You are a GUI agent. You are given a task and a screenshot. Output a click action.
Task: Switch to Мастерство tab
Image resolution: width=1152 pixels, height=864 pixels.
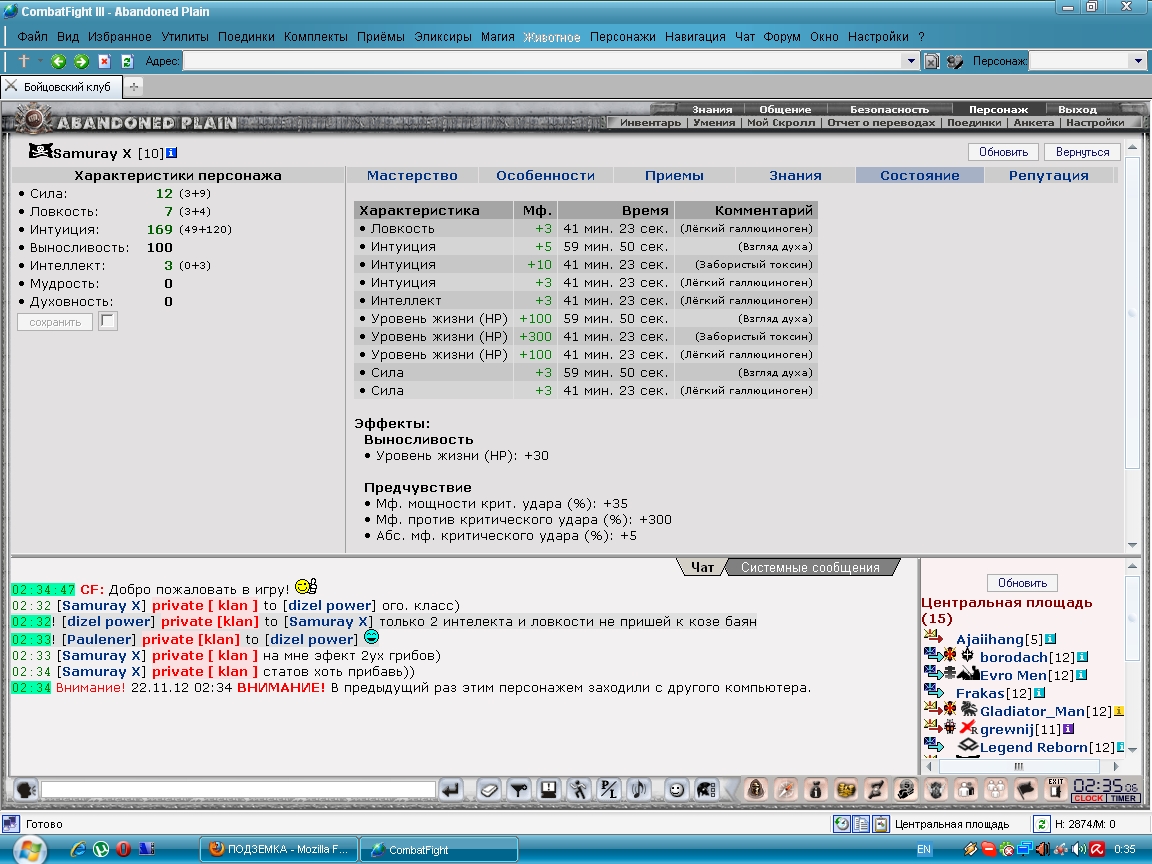coord(412,176)
